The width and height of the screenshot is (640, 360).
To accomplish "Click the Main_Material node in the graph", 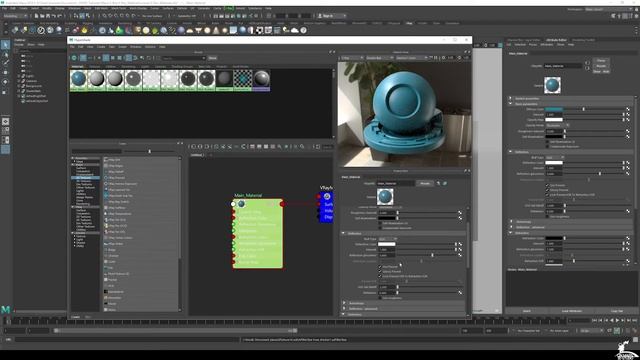I will pos(258,233).
